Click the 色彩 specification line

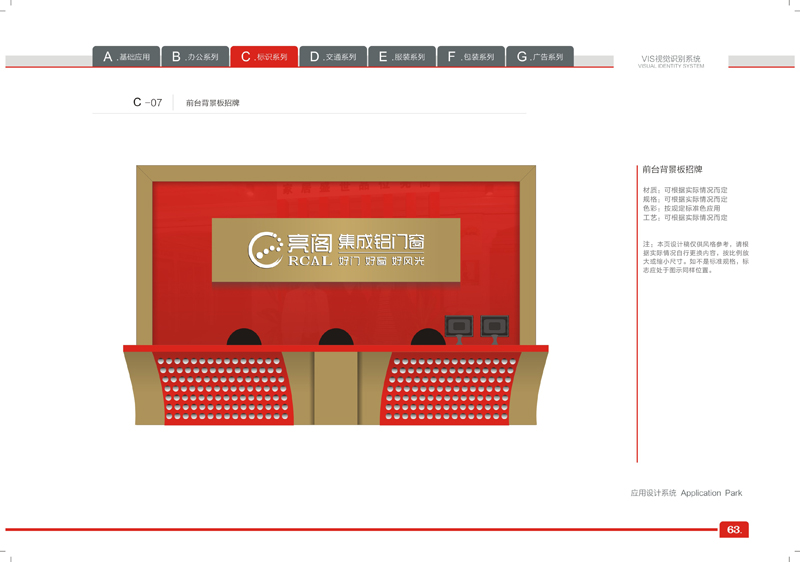pyautogui.click(x=682, y=208)
